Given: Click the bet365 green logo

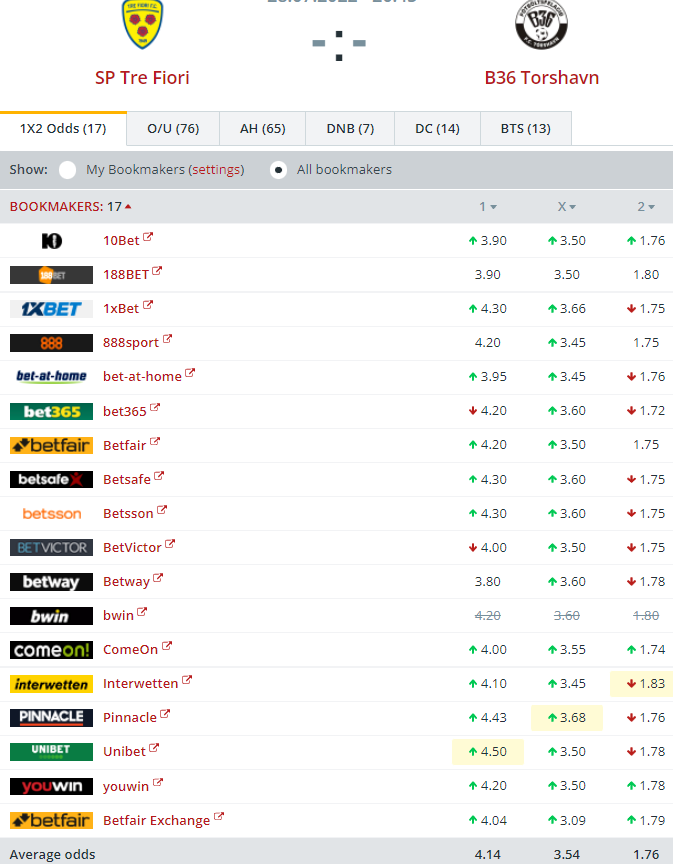Looking at the screenshot, I should tap(51, 411).
